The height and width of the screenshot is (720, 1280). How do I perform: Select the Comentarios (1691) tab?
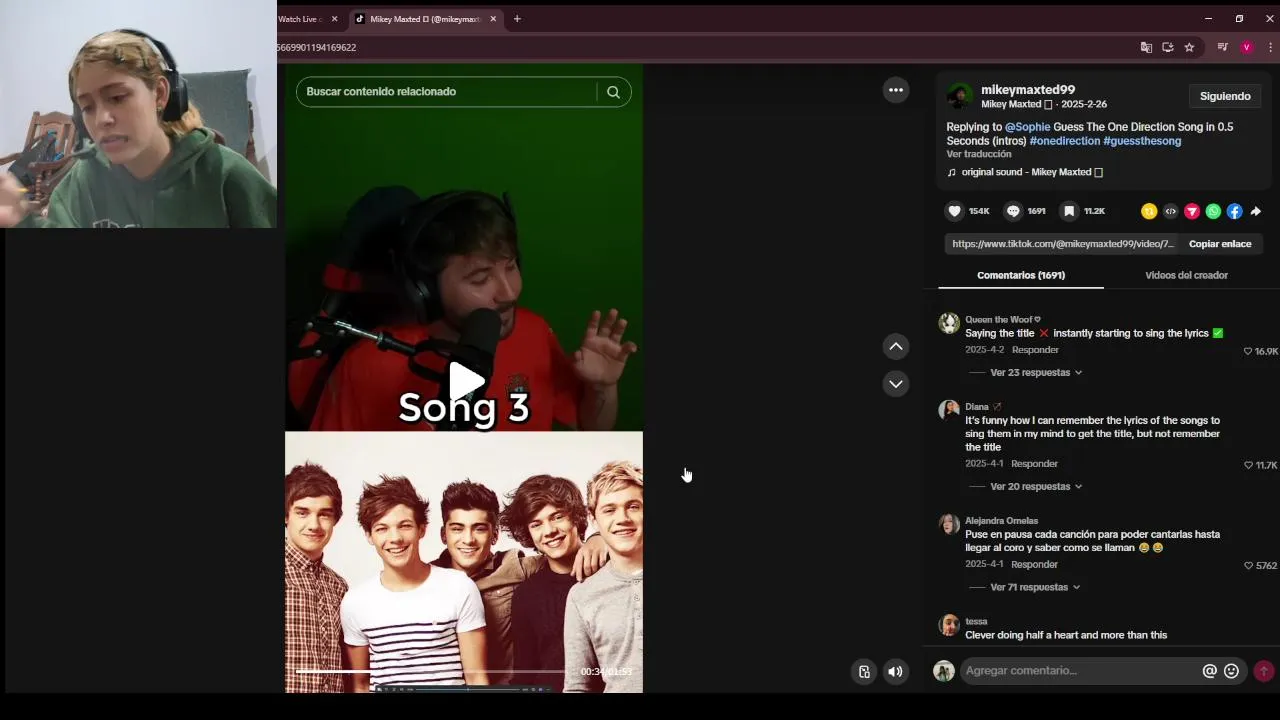tap(1021, 275)
